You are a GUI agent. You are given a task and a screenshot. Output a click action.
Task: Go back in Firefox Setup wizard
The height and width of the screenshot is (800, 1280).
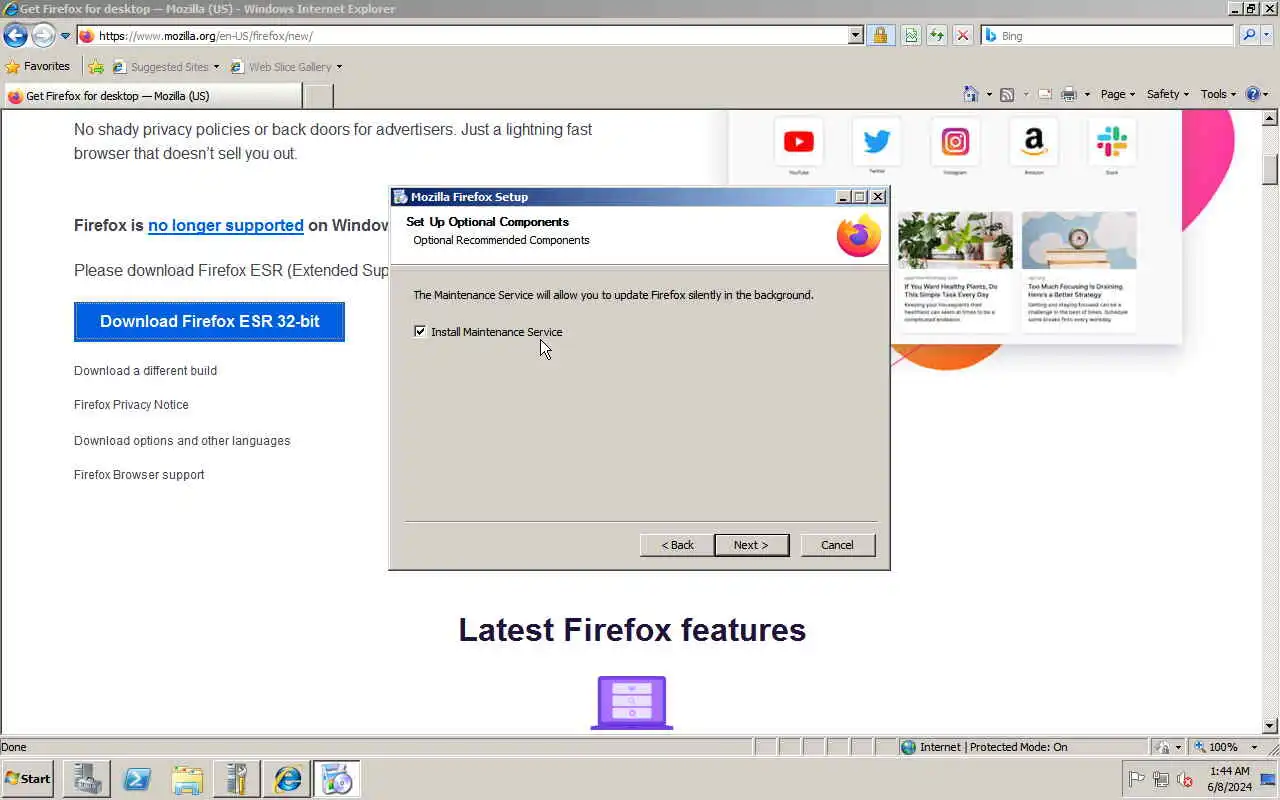[677, 545]
